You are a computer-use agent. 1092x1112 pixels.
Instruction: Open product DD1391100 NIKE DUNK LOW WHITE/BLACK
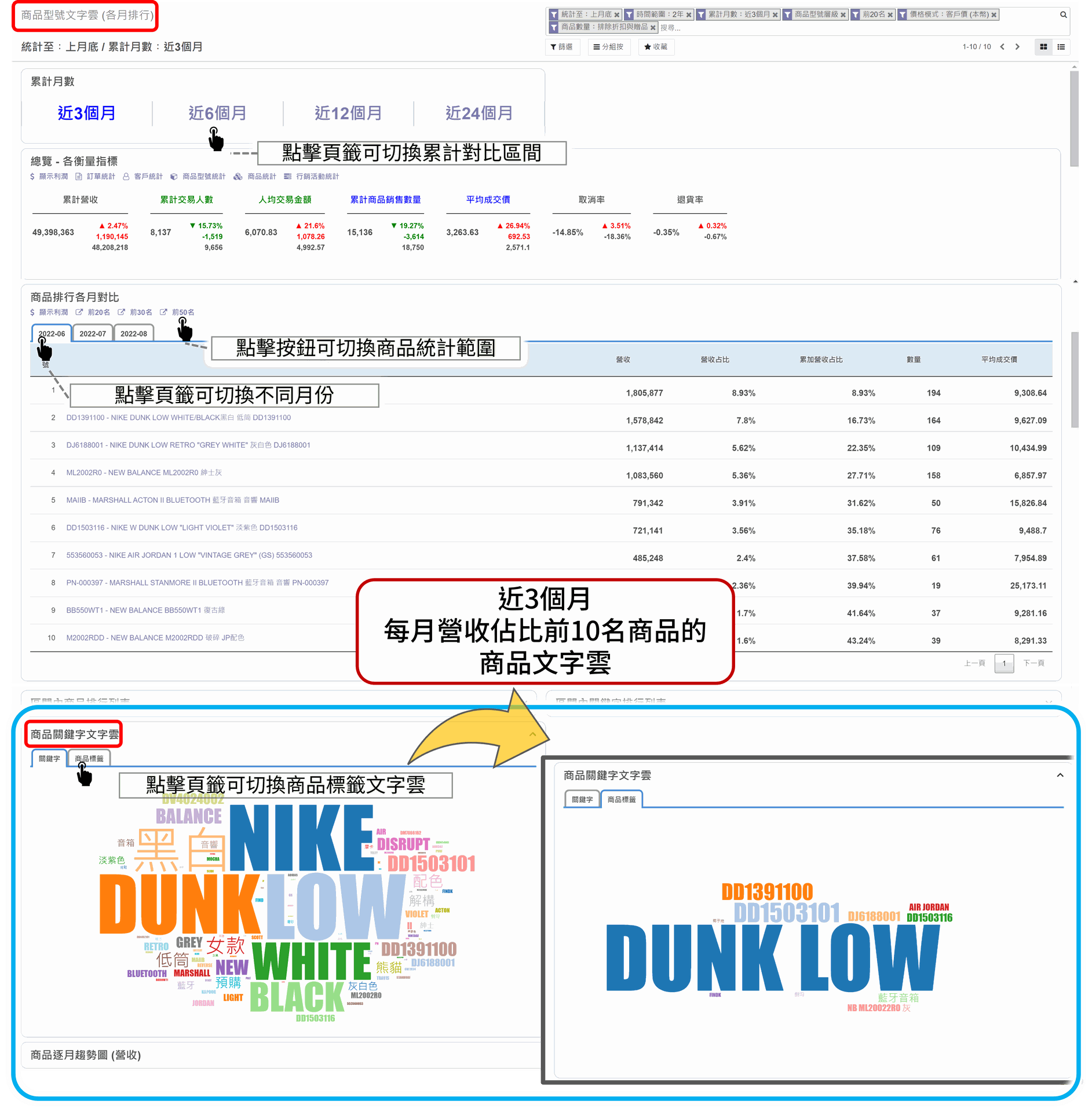[x=178, y=418]
